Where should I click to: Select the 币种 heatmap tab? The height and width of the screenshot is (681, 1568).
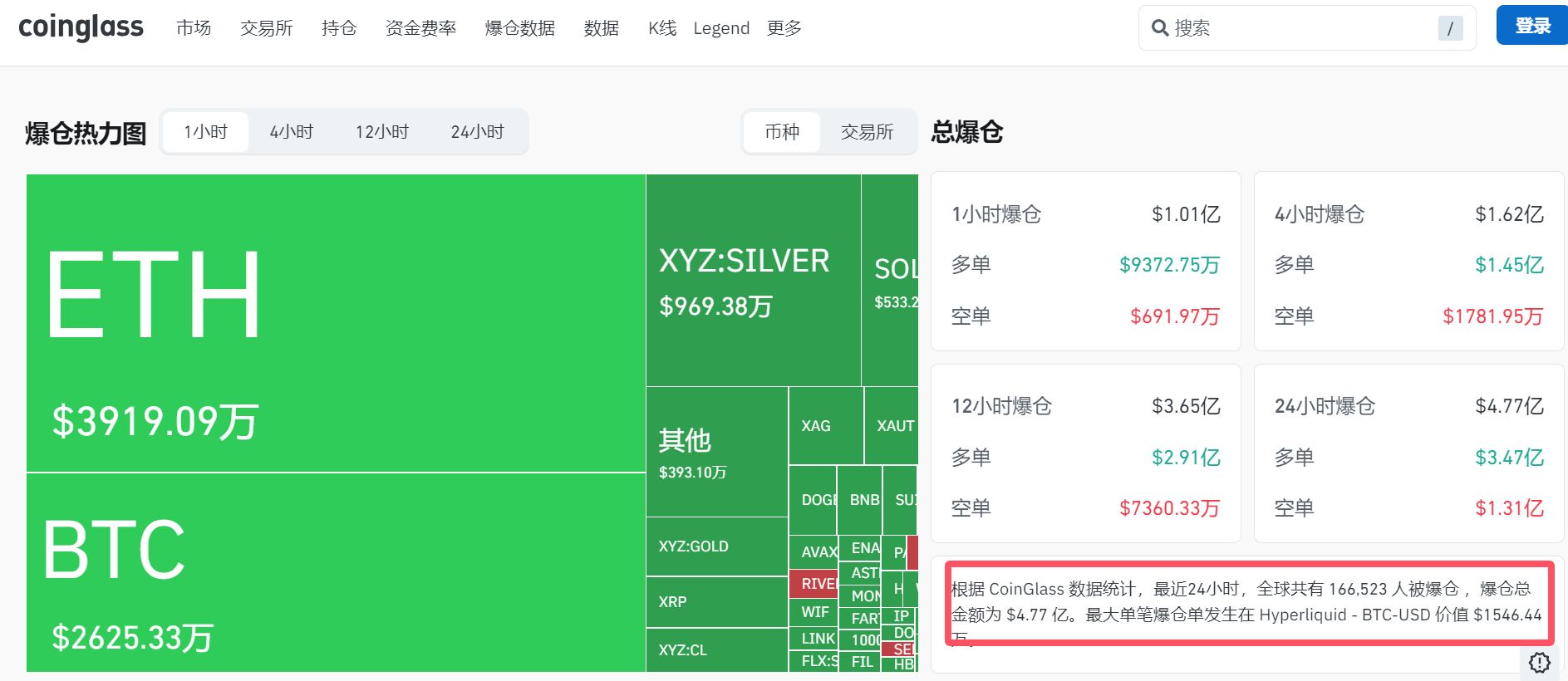(782, 132)
